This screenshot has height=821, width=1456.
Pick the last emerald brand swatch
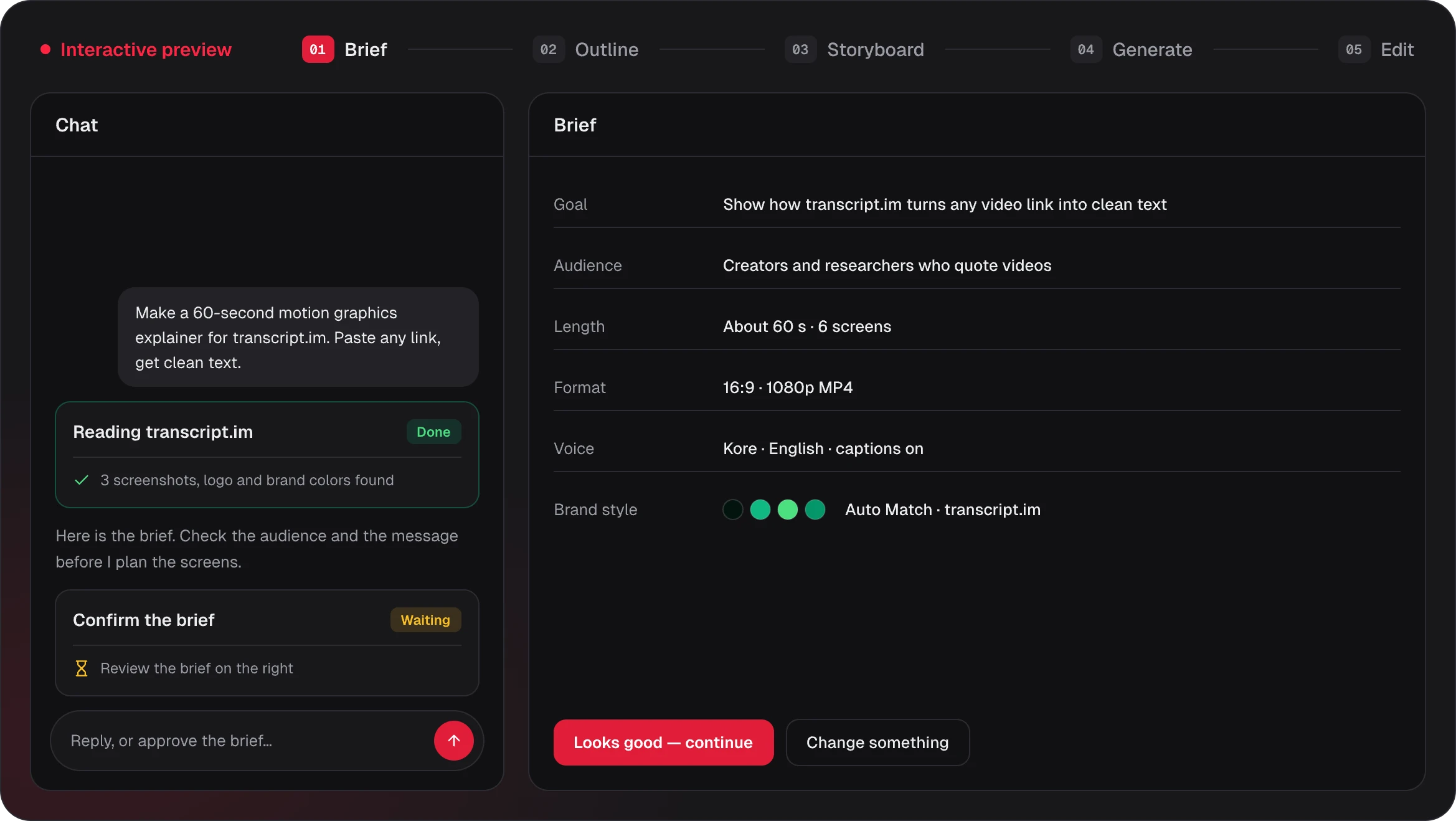click(815, 510)
